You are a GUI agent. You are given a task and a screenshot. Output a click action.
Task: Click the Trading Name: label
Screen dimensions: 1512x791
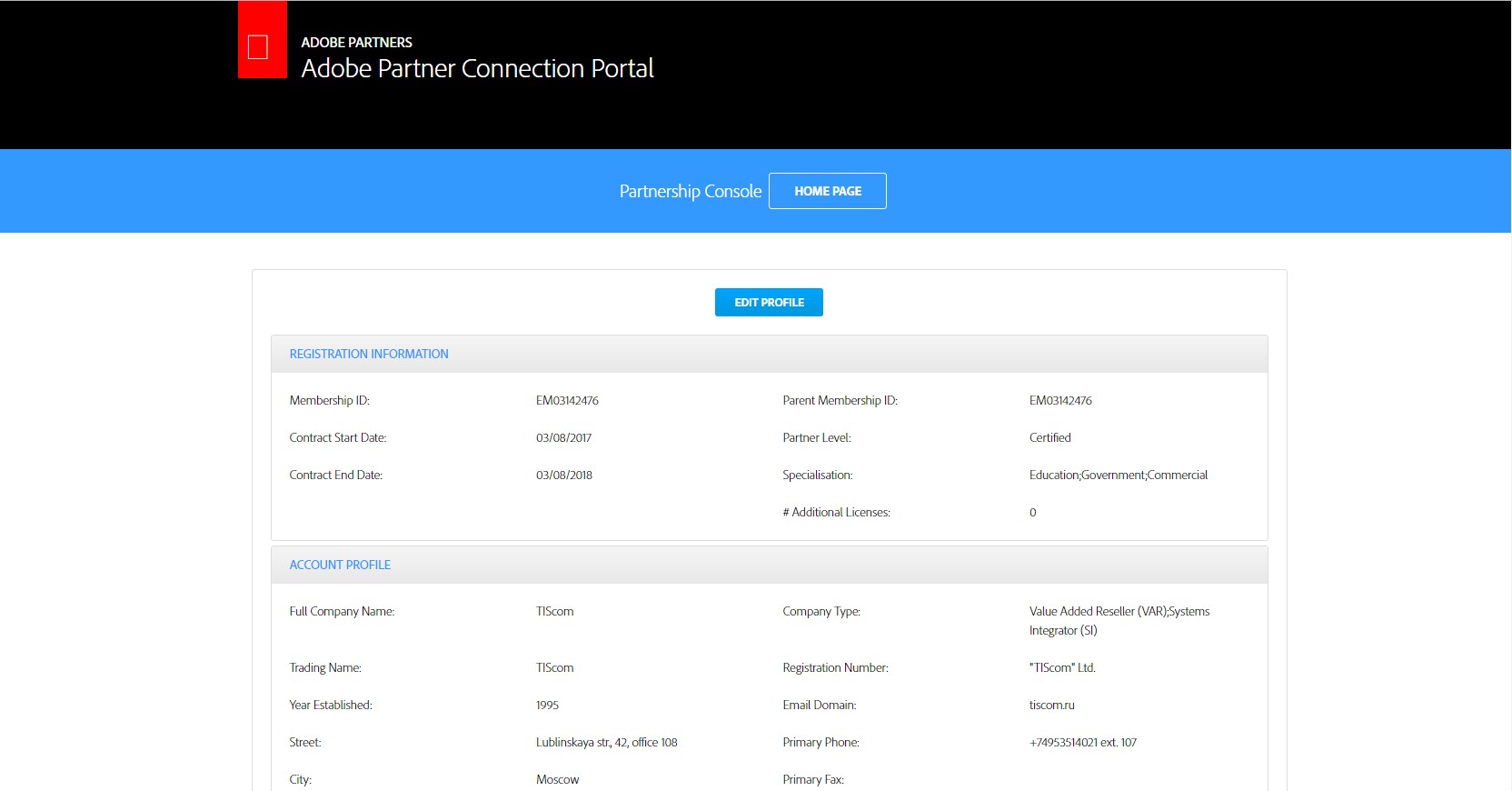(x=325, y=667)
